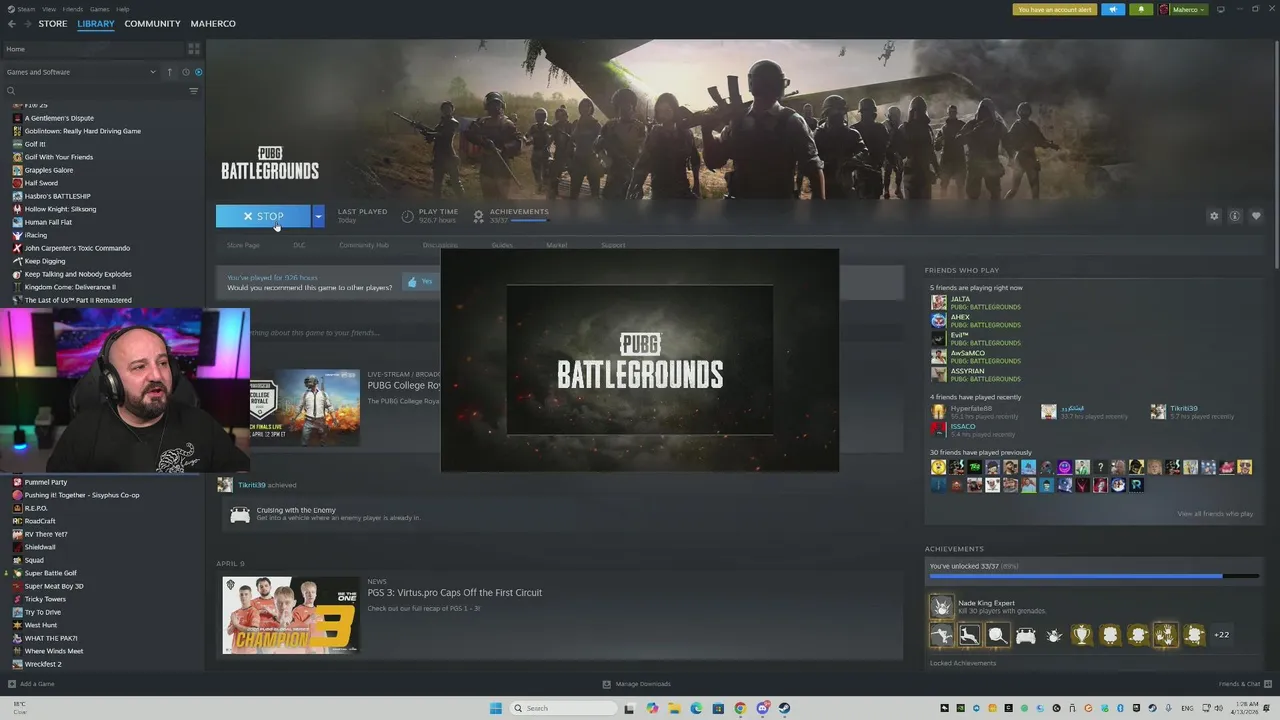Open friend AHEX in friends list
The height and width of the screenshot is (720, 1280).
click(x=976, y=320)
